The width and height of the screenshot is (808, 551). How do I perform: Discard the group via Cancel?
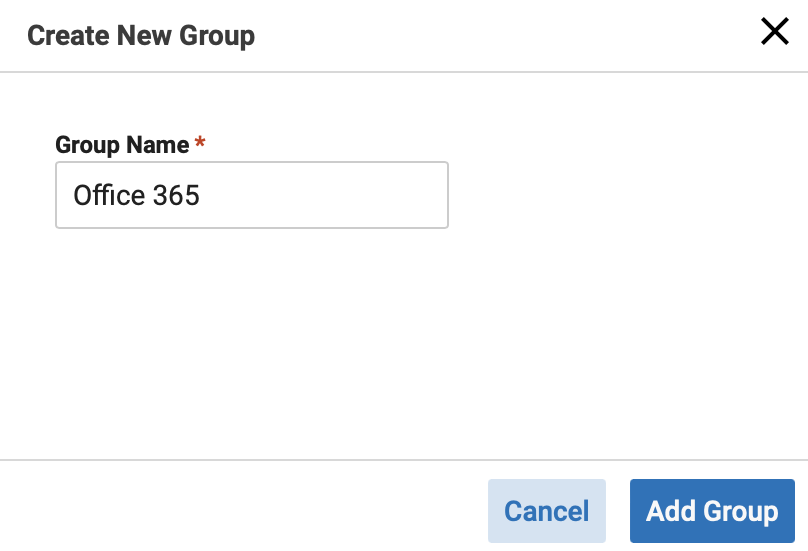547,511
